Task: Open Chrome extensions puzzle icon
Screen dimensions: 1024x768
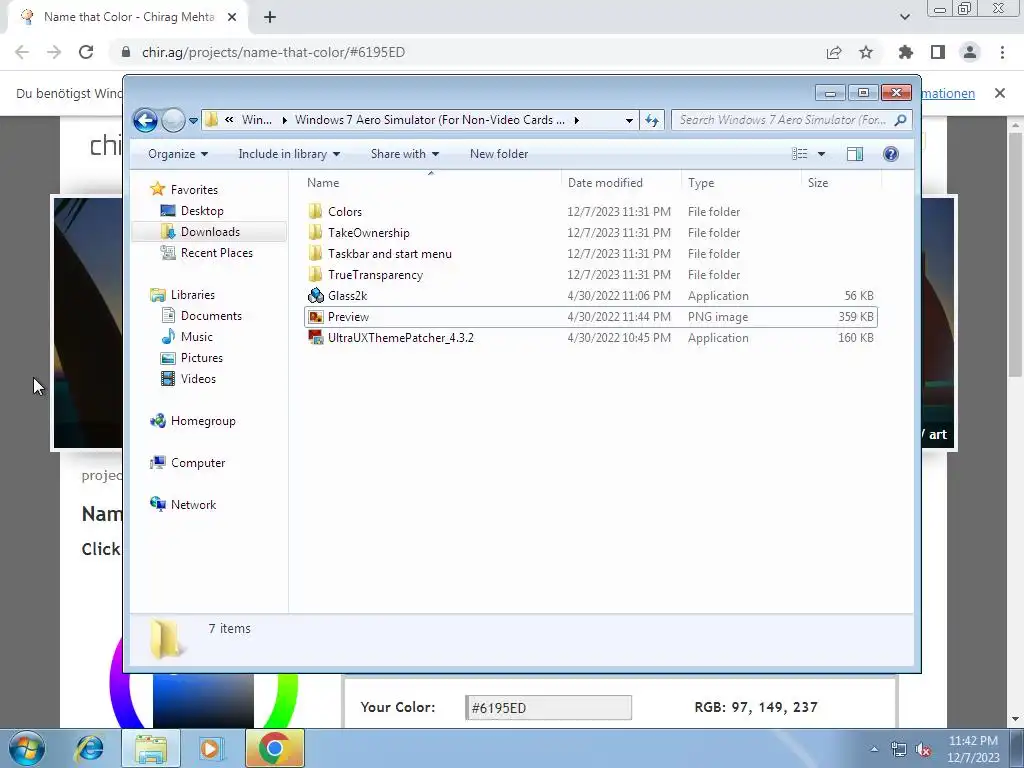Action: coord(906,52)
